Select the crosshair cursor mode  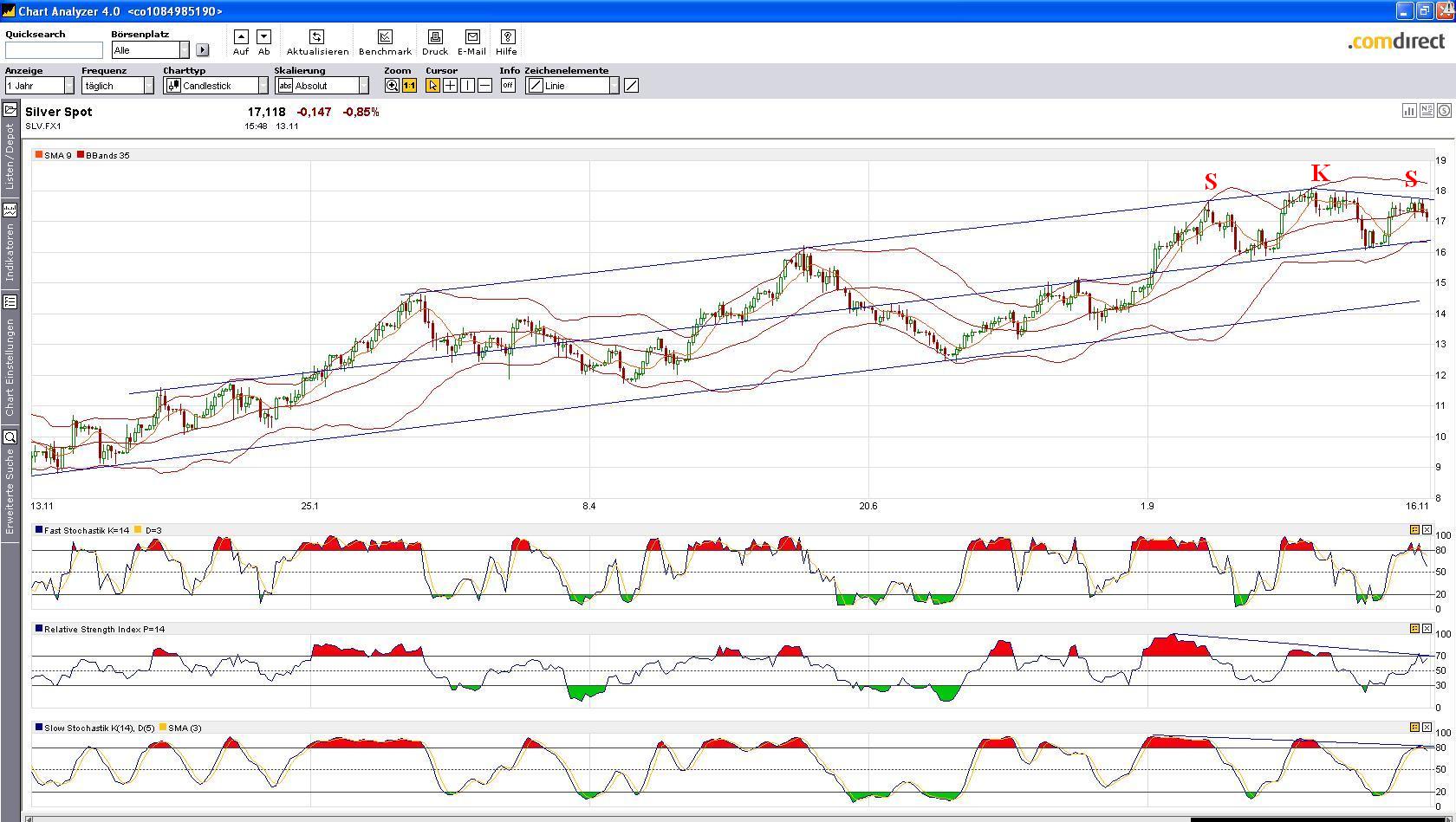tap(451, 86)
